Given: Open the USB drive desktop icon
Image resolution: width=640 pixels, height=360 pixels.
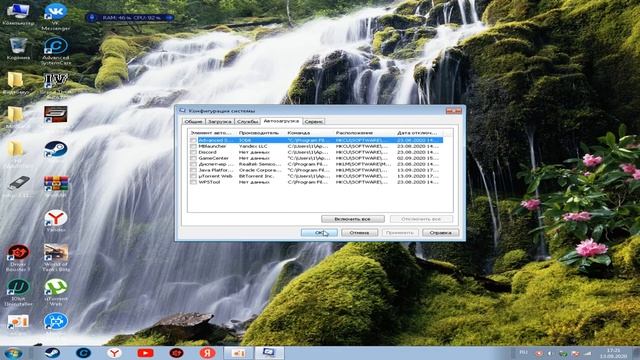Looking at the screenshot, I should (x=18, y=186).
